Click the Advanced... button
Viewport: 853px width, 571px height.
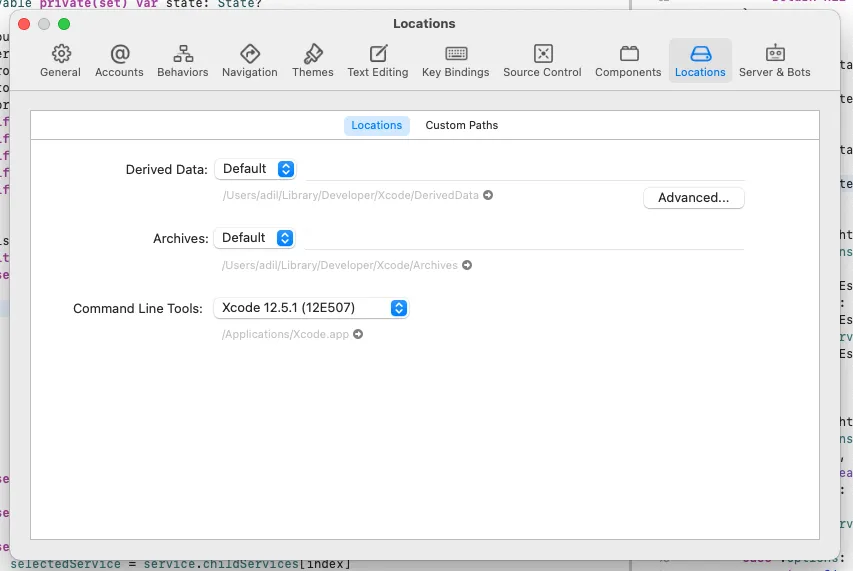tap(694, 198)
